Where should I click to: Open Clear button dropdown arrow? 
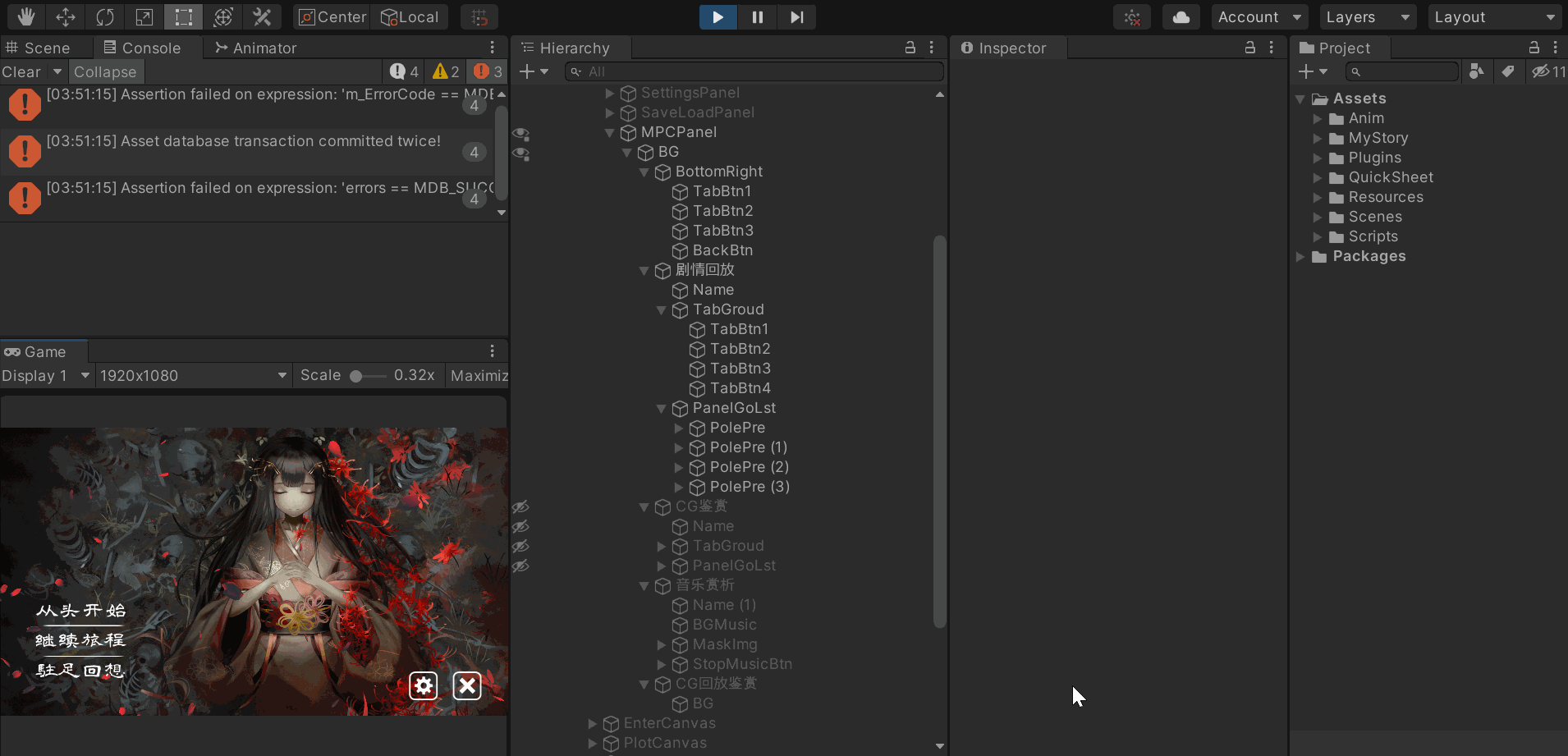57,71
